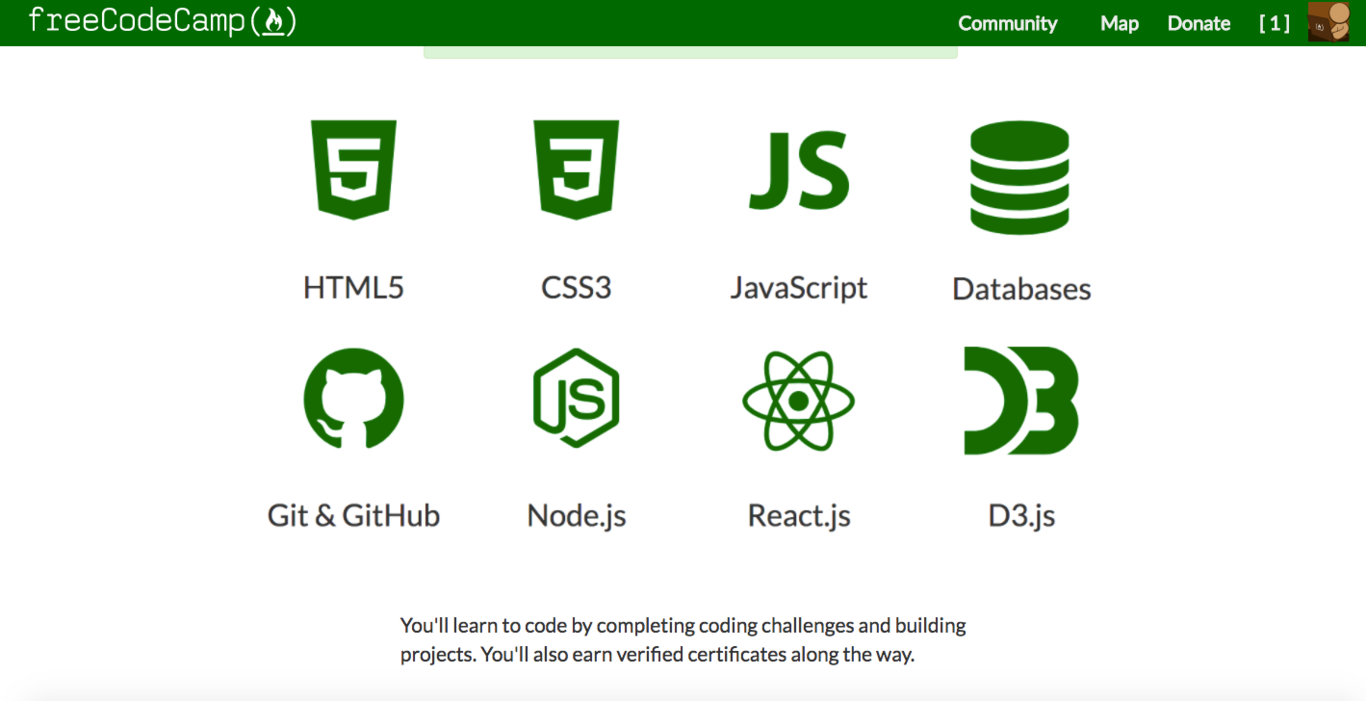The width and height of the screenshot is (1366, 701).
Task: Open the Community menu item
Action: (1008, 23)
